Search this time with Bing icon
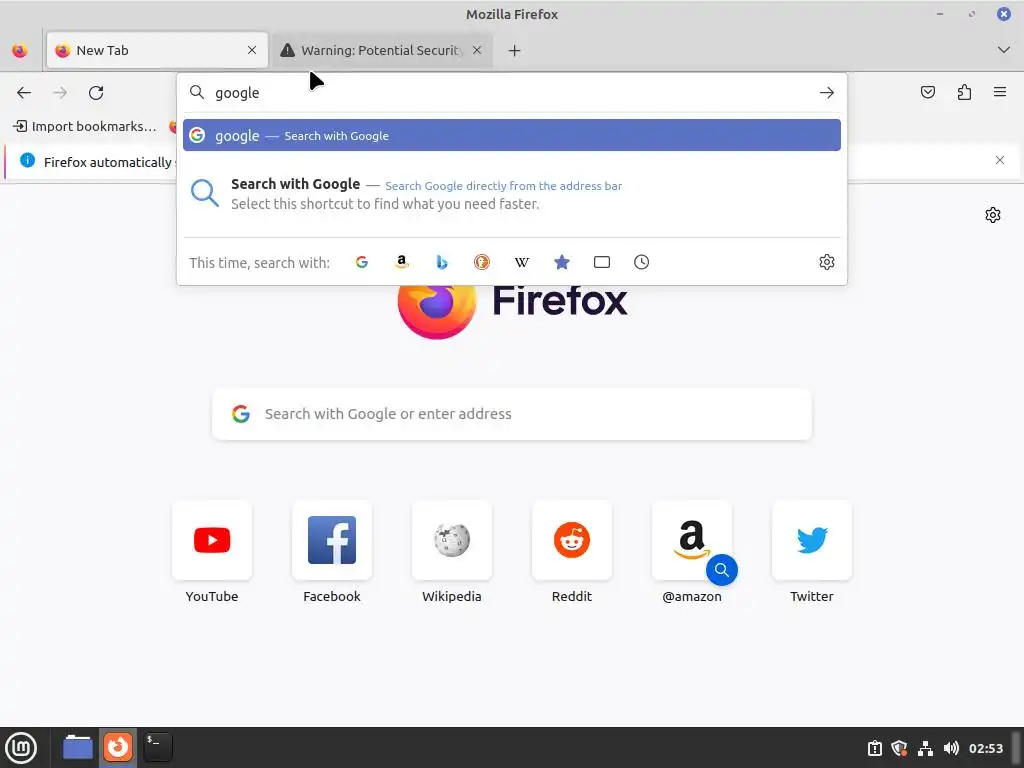This screenshot has height=768, width=1024. click(442, 262)
